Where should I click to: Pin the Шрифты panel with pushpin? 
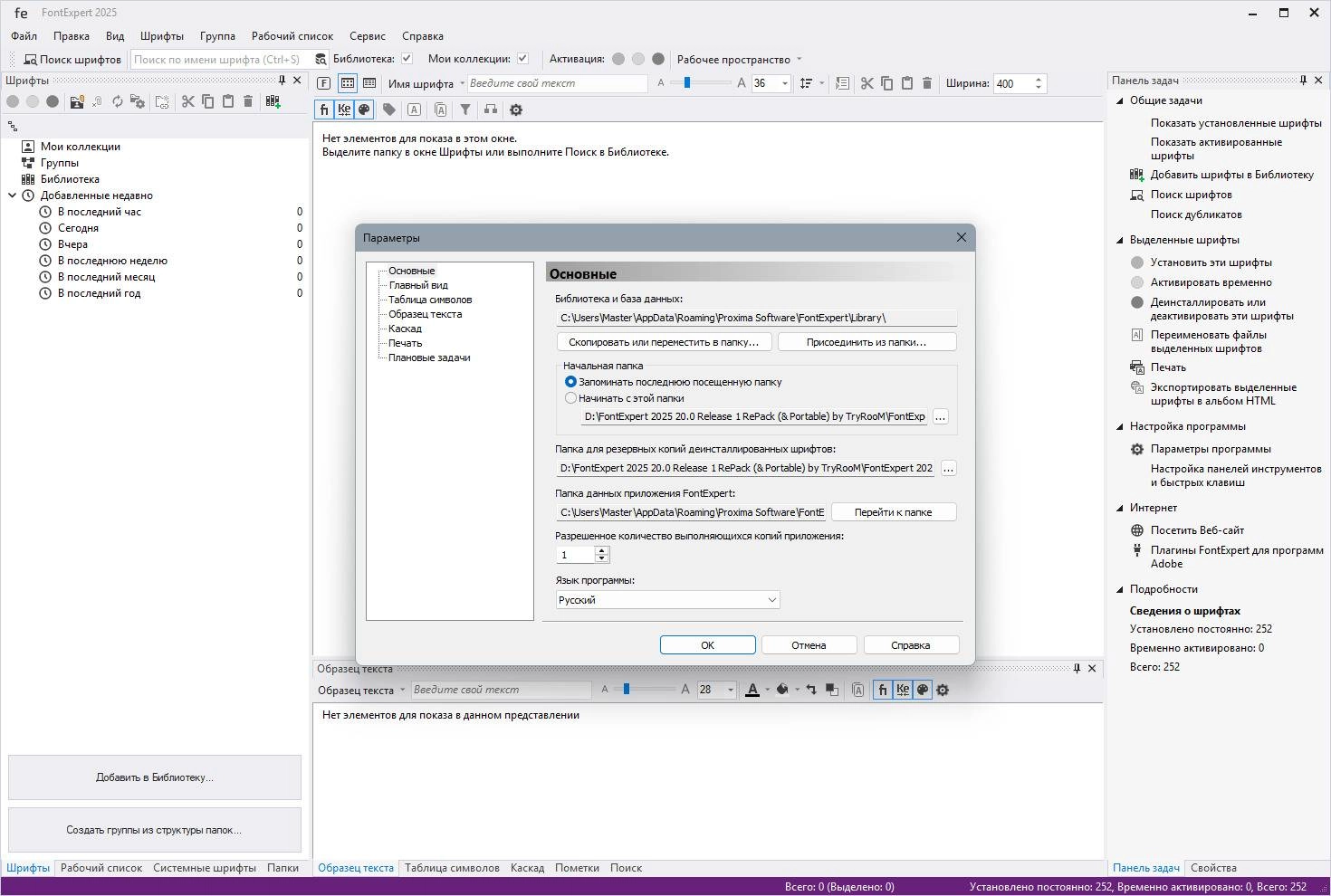282,81
